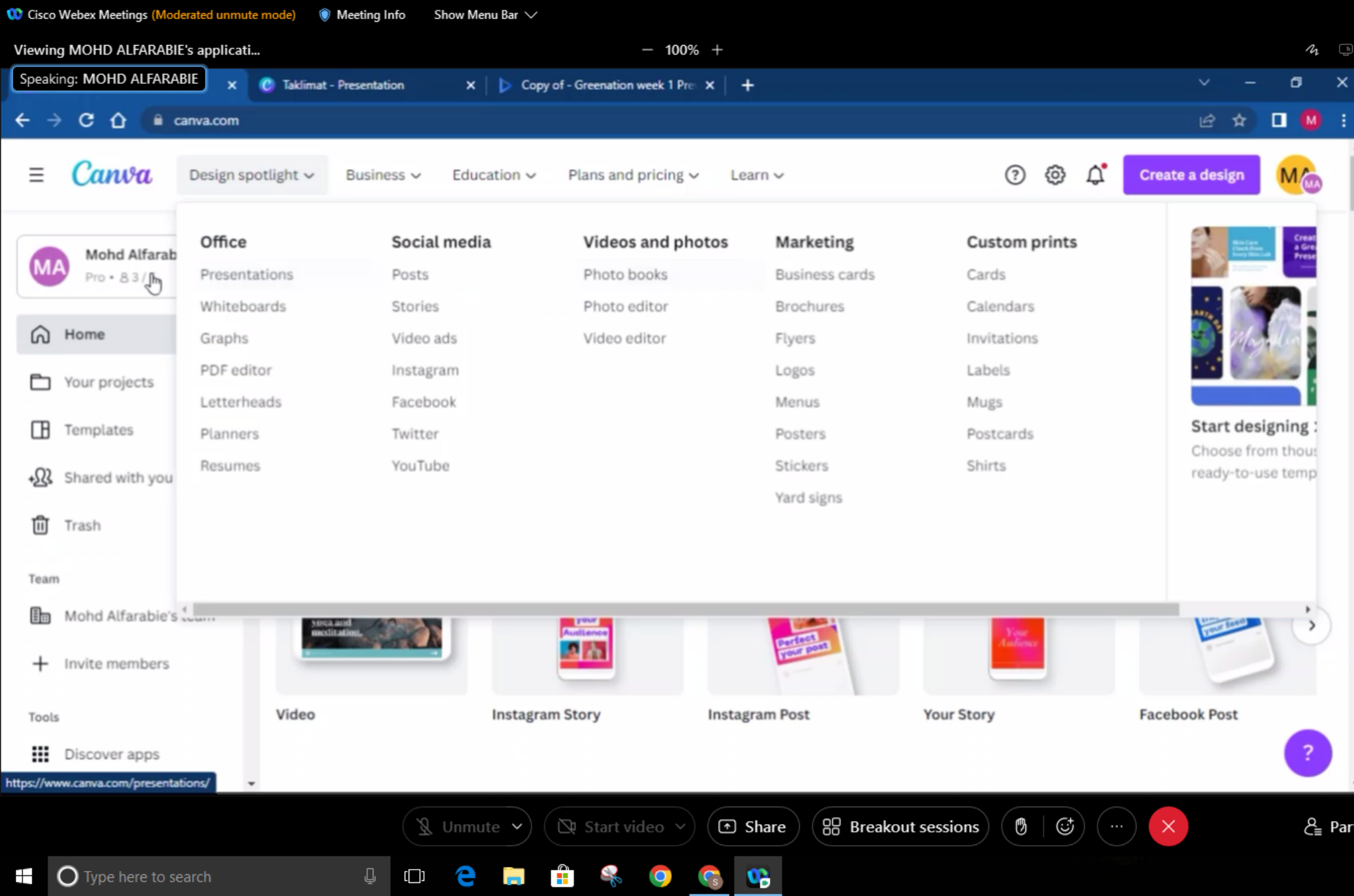Expand Business menu
Screen dimensions: 1354x896
click(383, 175)
